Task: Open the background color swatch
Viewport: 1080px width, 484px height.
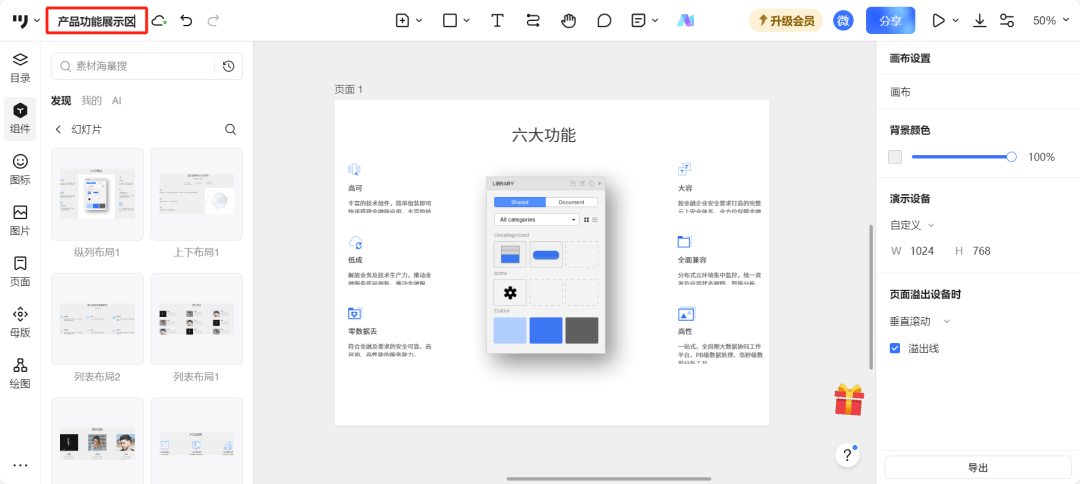Action: pyautogui.click(x=895, y=157)
